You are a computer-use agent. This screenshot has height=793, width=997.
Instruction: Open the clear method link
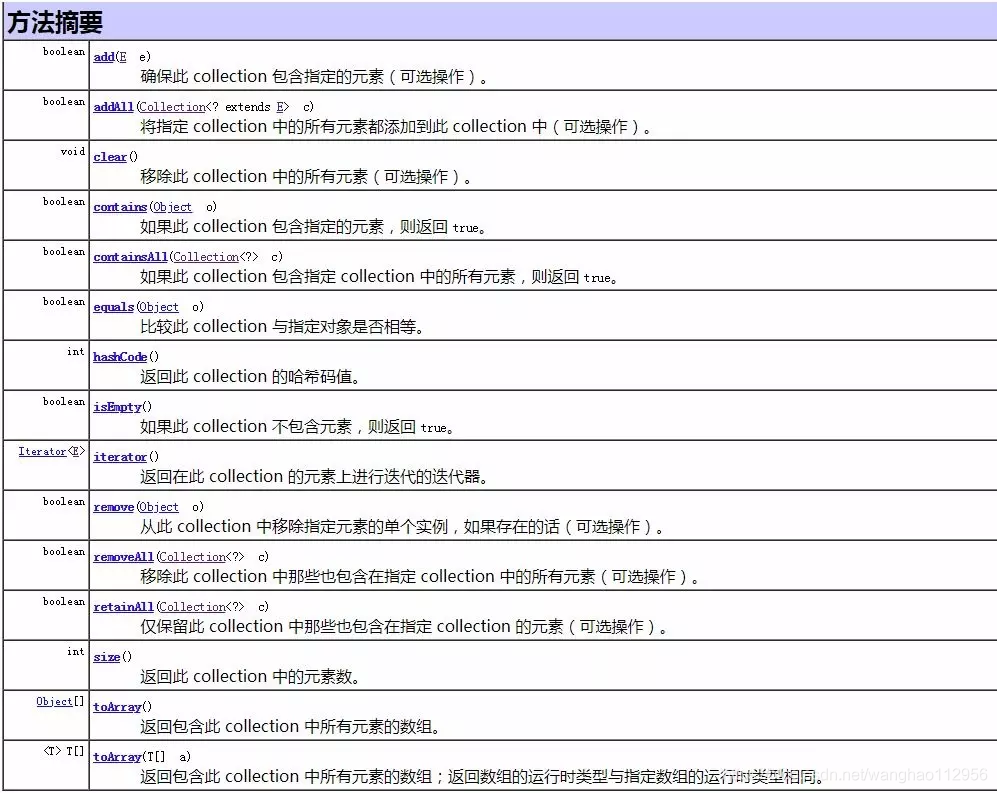(x=108, y=157)
